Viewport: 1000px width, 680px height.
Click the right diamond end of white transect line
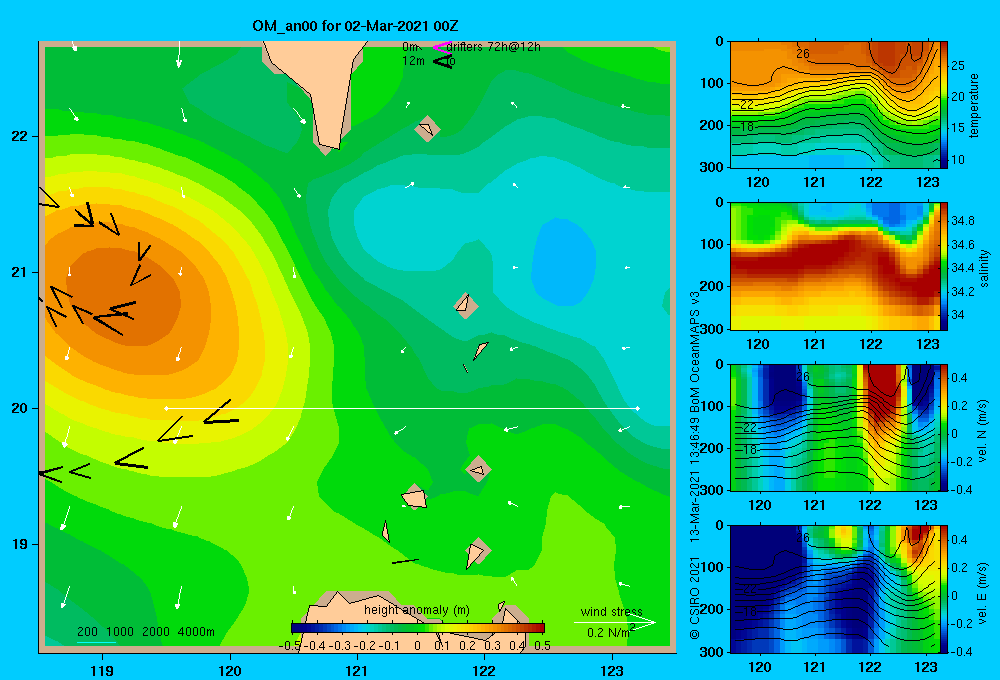tap(638, 408)
